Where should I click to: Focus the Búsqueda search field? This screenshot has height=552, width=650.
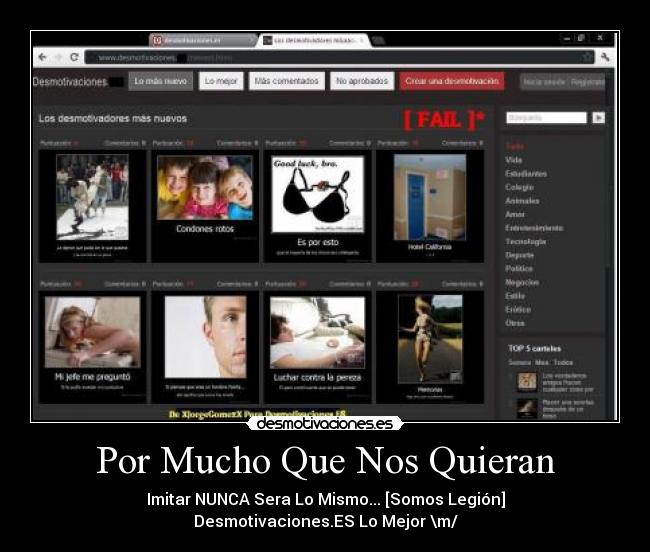pos(546,118)
